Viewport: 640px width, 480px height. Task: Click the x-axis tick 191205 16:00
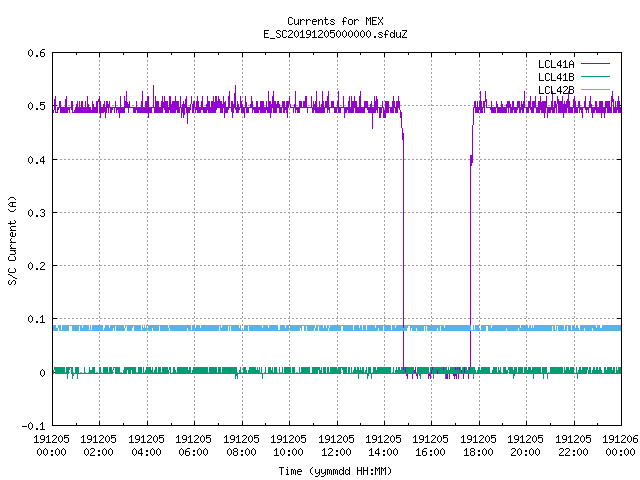click(x=431, y=445)
